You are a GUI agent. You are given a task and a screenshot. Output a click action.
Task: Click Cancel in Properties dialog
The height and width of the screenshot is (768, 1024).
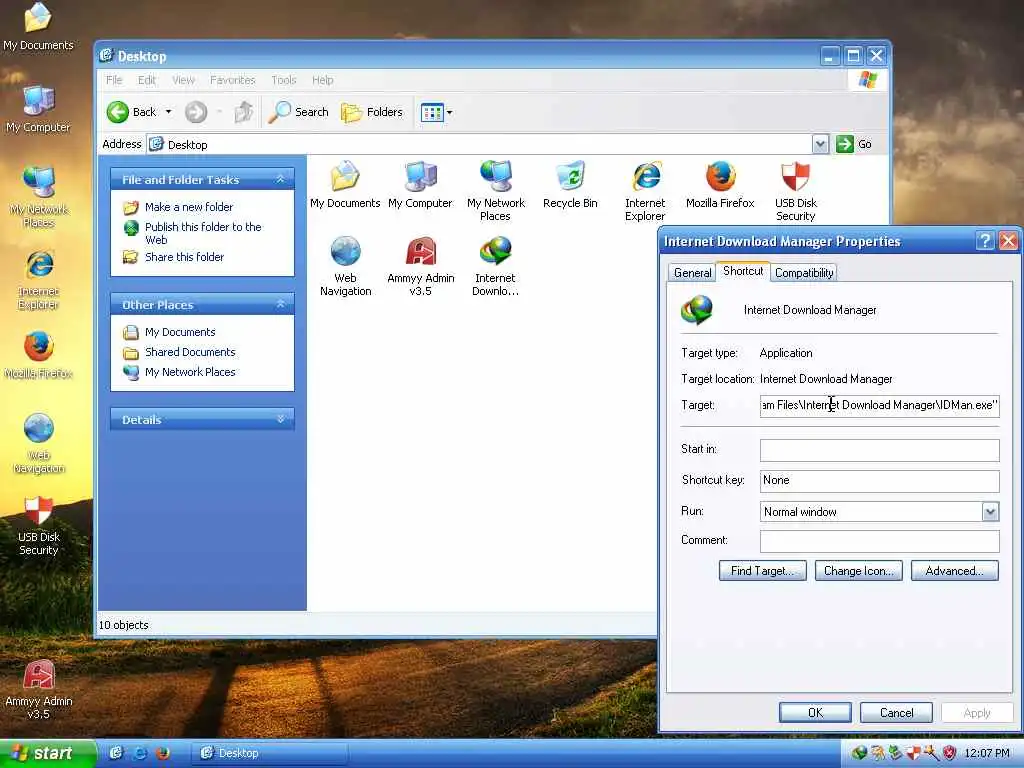coord(896,712)
